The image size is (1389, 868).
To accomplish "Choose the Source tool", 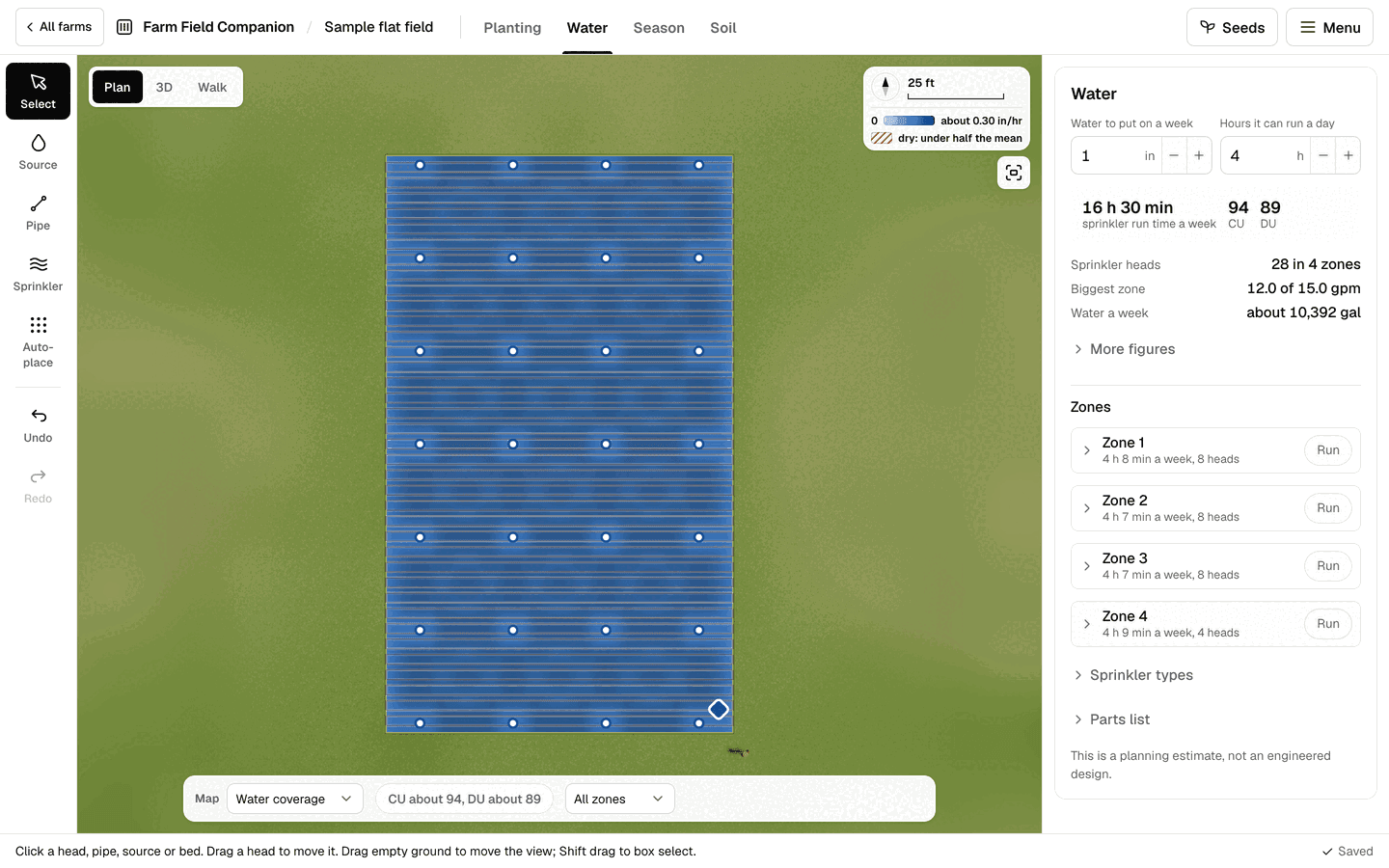I will coord(38,152).
